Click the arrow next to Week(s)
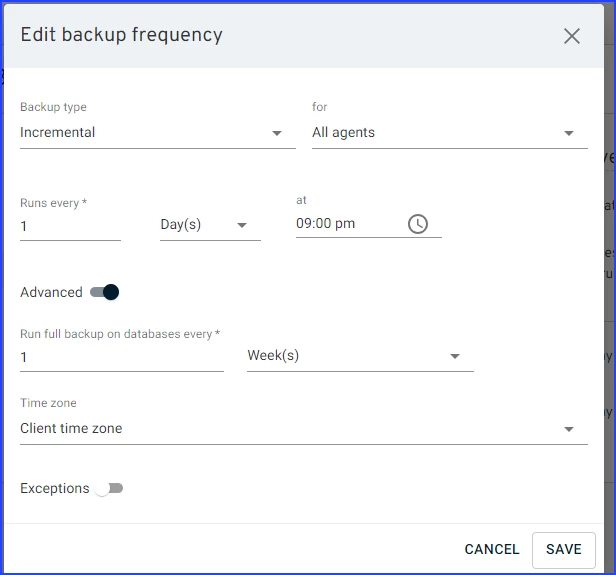Image resolution: width=616 pixels, height=575 pixels. (x=455, y=356)
